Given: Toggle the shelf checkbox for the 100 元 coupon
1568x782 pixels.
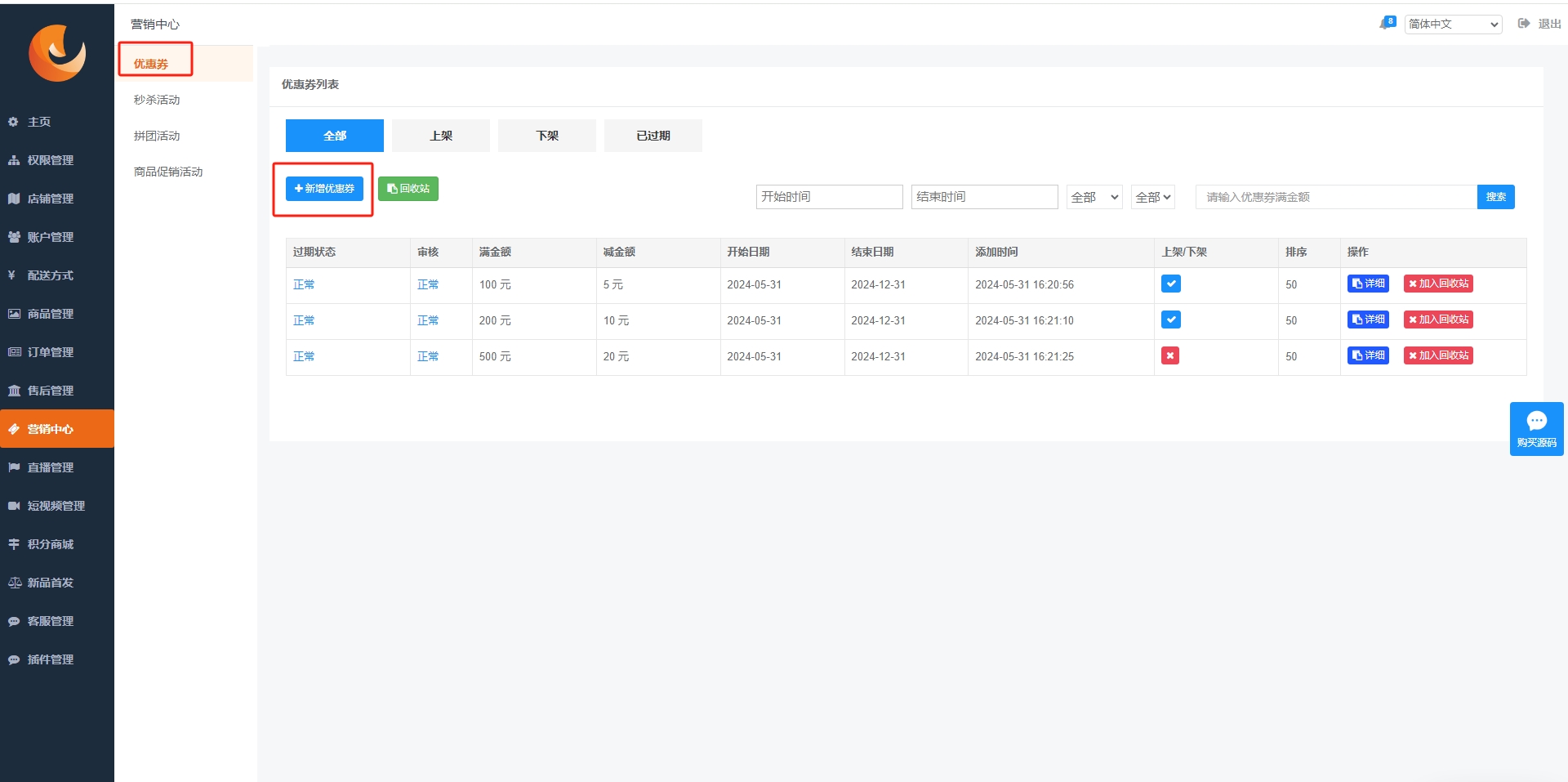Looking at the screenshot, I should tap(1170, 284).
